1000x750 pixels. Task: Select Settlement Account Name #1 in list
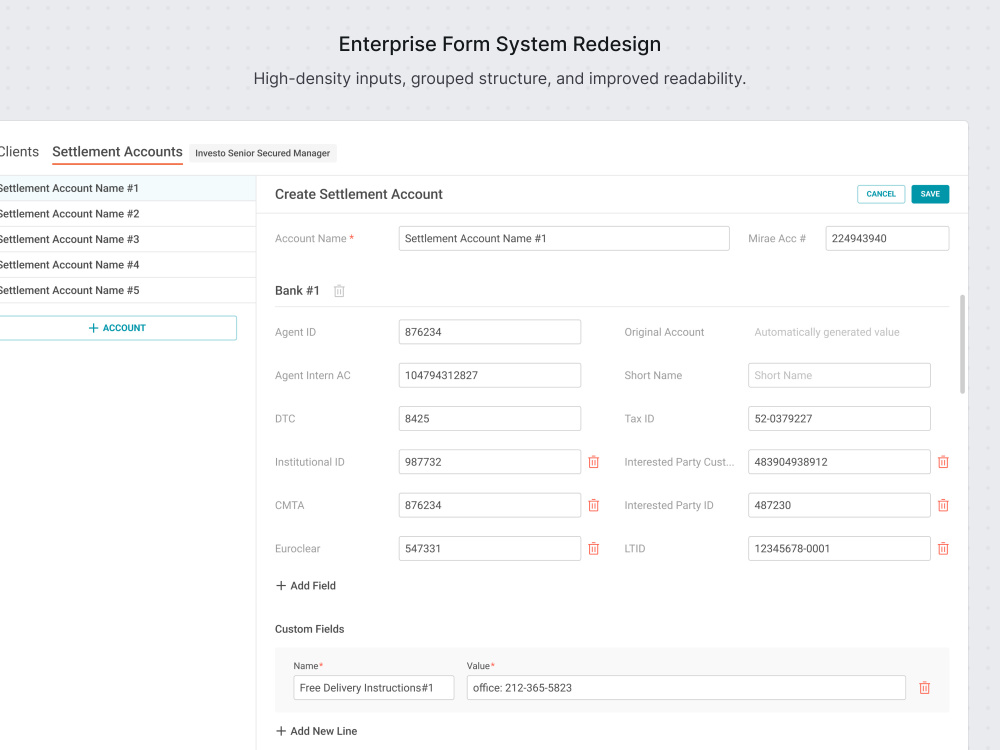128,188
